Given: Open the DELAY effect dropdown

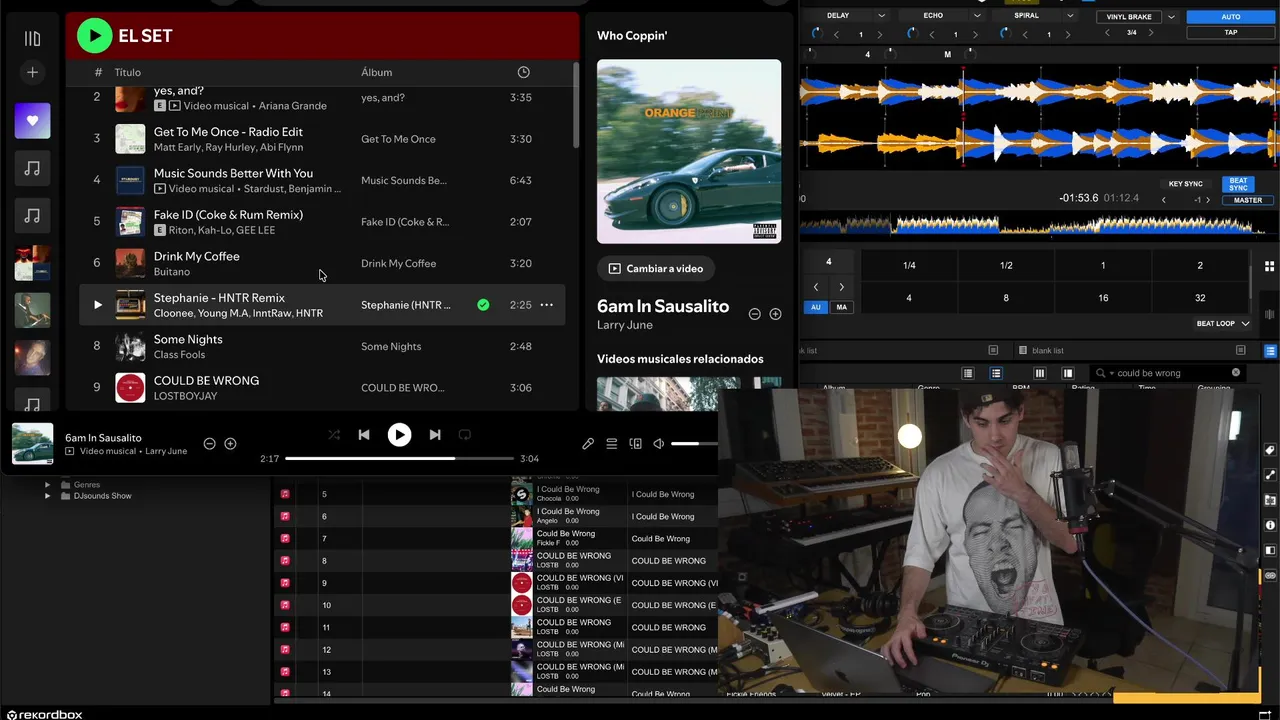Looking at the screenshot, I should point(881,16).
